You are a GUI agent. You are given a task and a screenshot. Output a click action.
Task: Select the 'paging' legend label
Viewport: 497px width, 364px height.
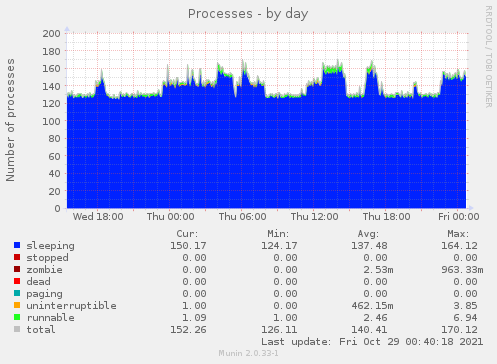[x=44, y=294]
